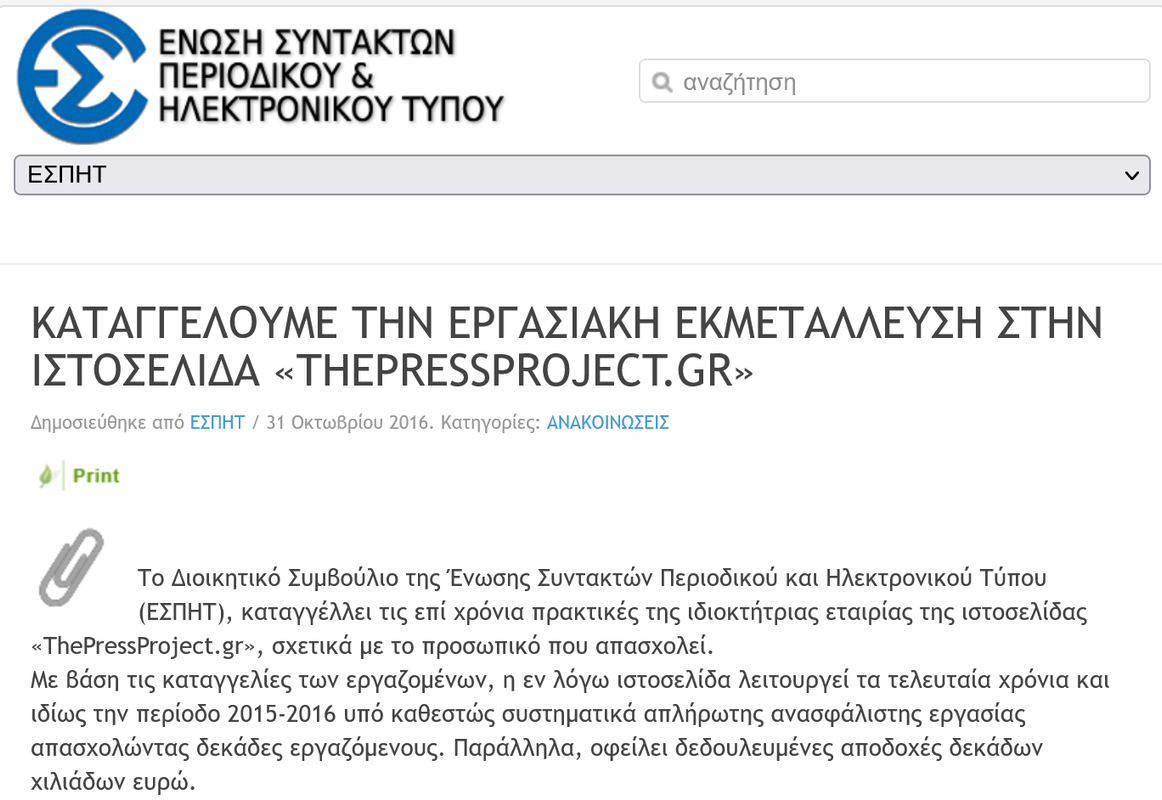Click the article headline ΚΑΤΑΓΓΕΛΟΥΜΕ ΤΗΝ ΕΡΓΑΣΙΑΚΗ ΕΚΜΕΤΑΛΛΕΥΣΗ

pyautogui.click(x=567, y=346)
